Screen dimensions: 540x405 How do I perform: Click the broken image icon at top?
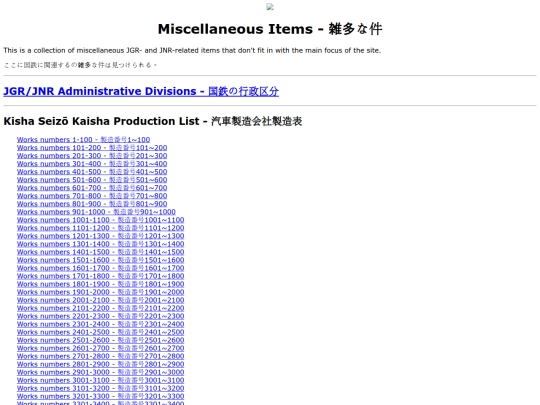coord(270,7)
